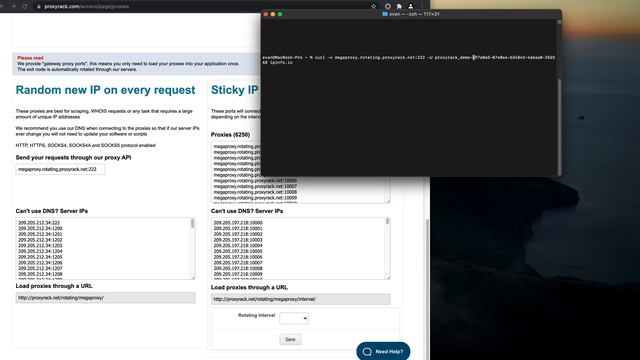Screen dimensions: 640x360
Task: Click the terminal curl command line
Action: pos(409,60)
